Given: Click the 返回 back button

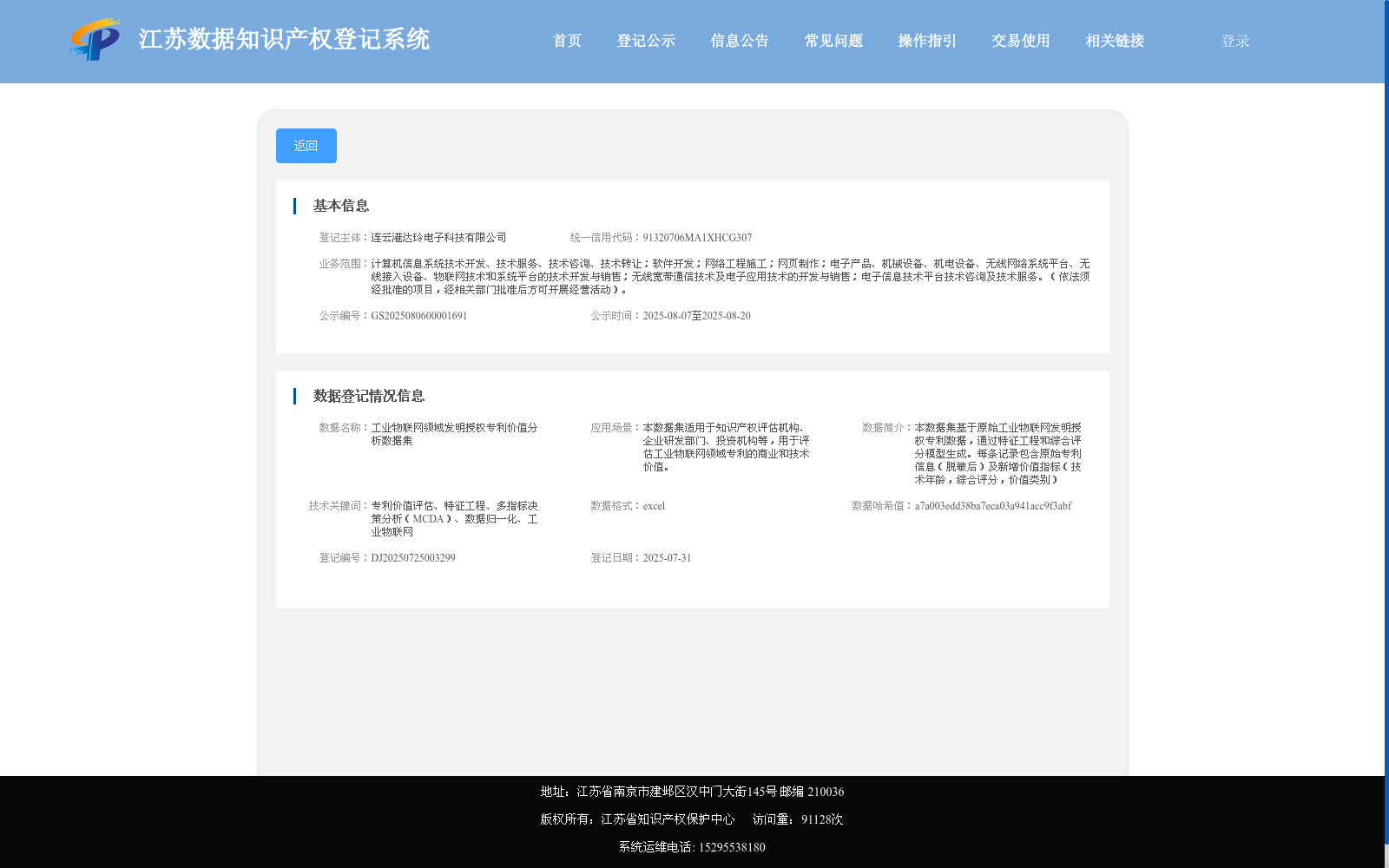Looking at the screenshot, I should [306, 146].
